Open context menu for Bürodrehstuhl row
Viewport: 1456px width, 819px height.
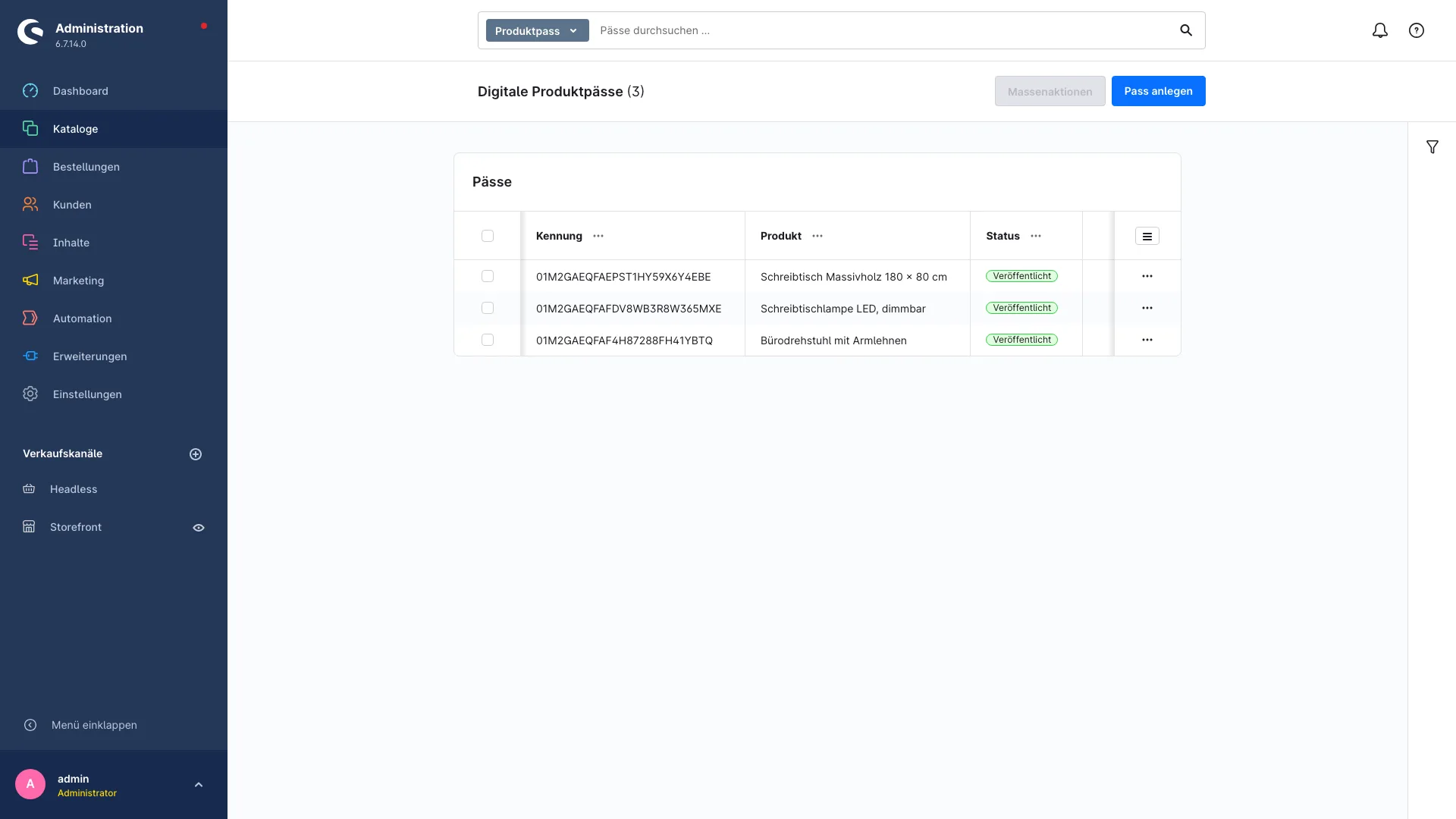point(1147,340)
